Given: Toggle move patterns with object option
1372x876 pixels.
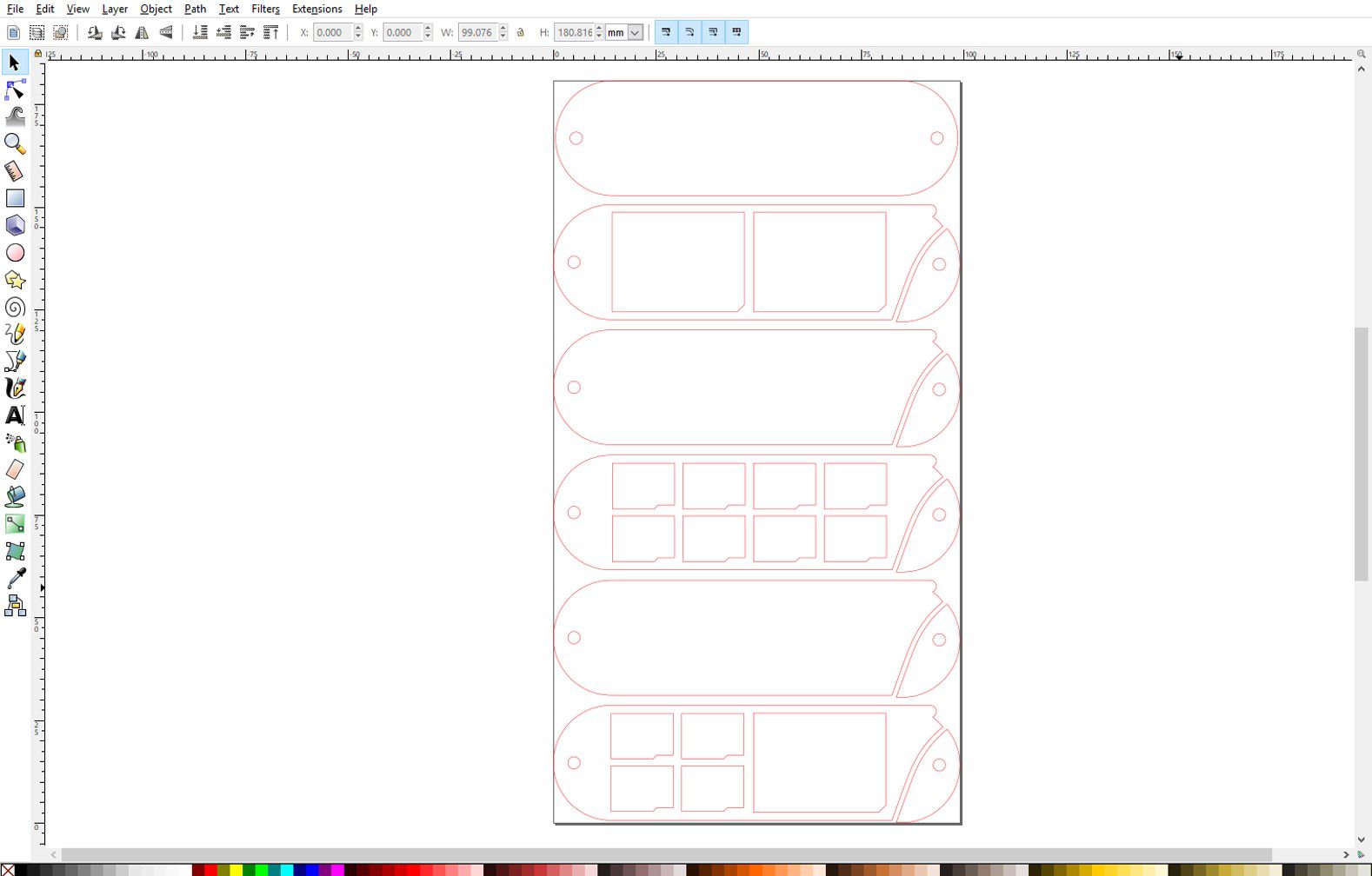Looking at the screenshot, I should [736, 33].
